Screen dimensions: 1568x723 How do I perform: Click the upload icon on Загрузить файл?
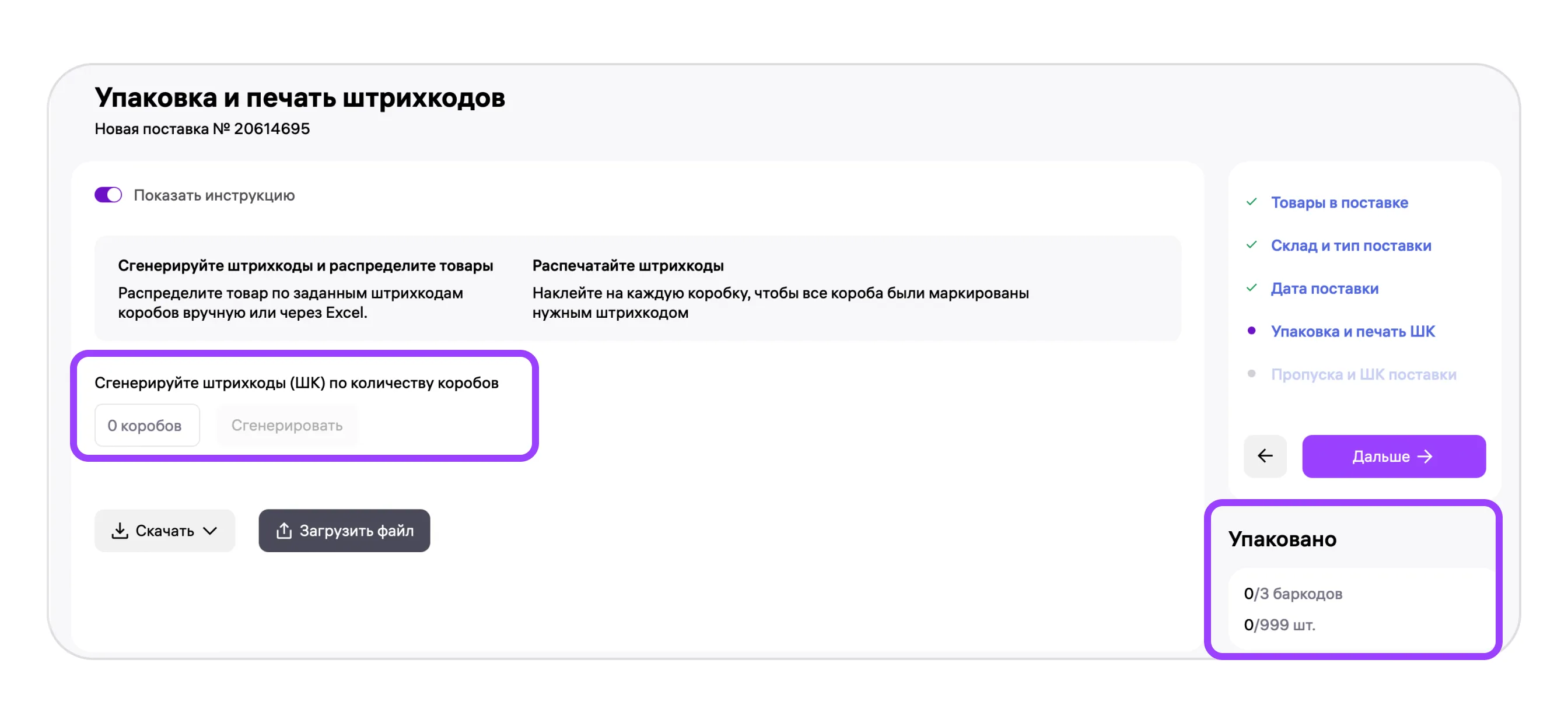pos(283,531)
